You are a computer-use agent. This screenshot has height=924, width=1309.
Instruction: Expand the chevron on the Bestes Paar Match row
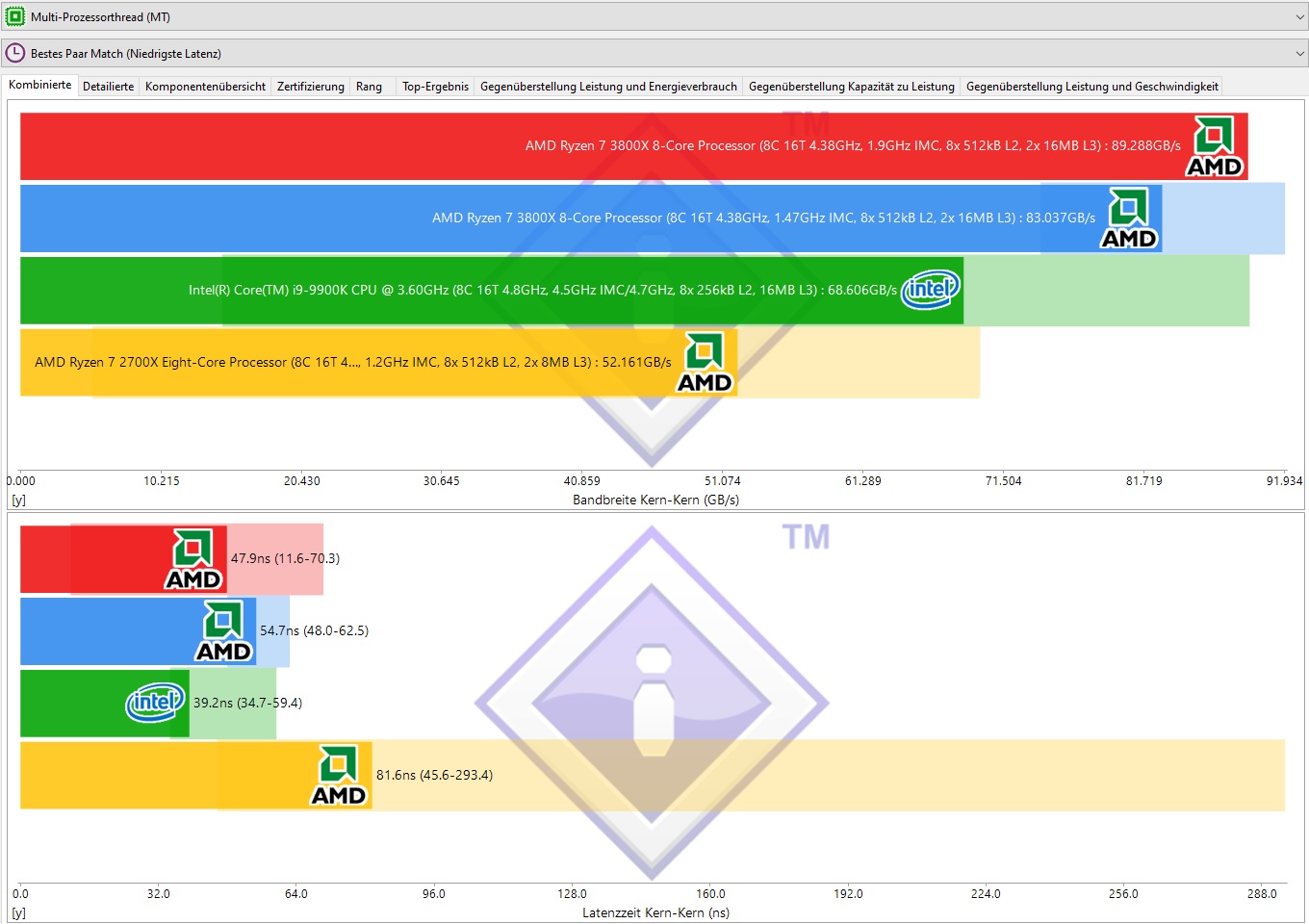1299,54
